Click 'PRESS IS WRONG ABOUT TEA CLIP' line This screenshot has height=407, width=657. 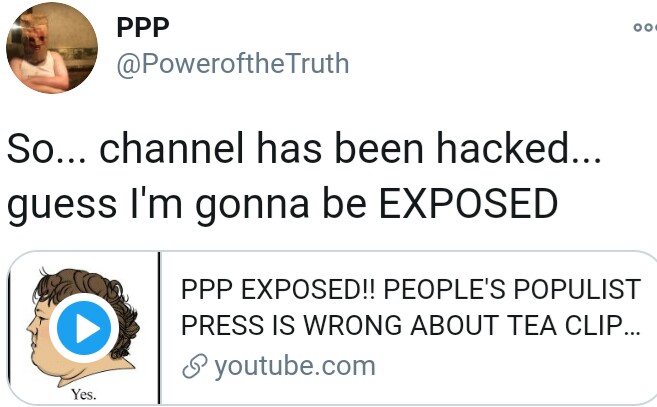pos(411,325)
